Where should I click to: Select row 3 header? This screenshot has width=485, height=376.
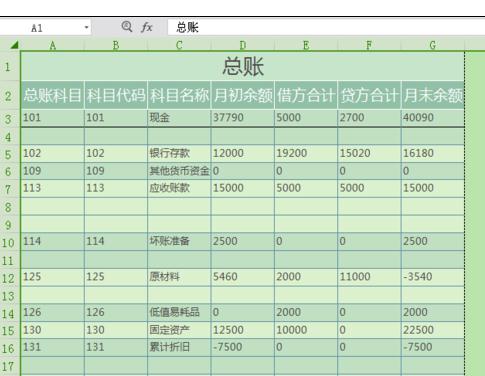pos(9,119)
